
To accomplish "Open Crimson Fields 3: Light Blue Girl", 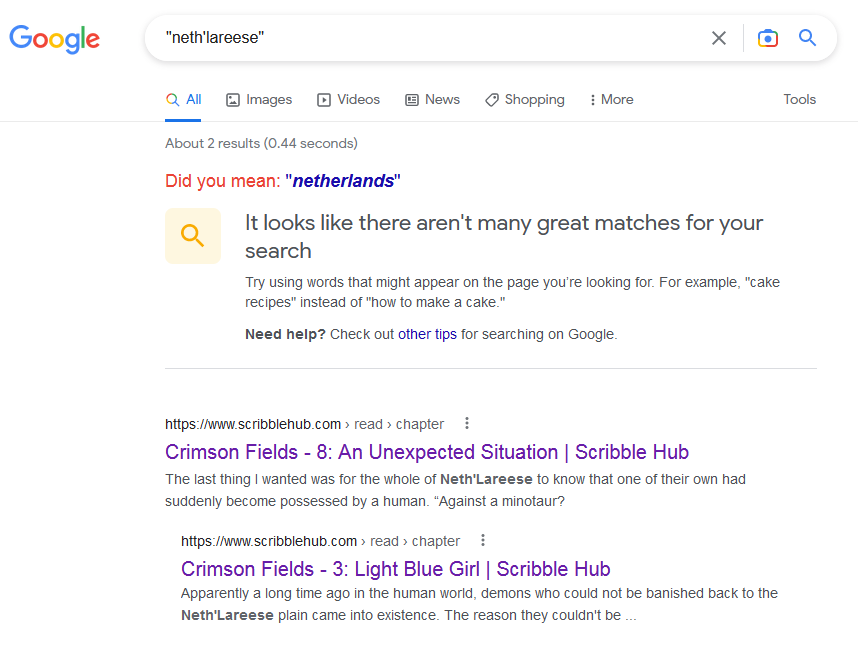I will click(x=395, y=569).
